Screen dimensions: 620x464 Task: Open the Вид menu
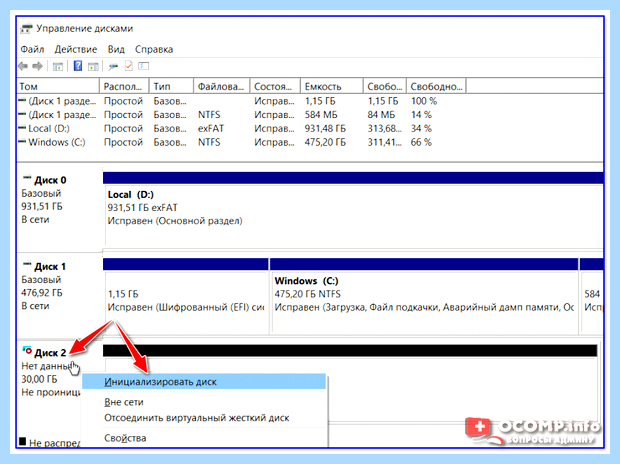[116, 49]
